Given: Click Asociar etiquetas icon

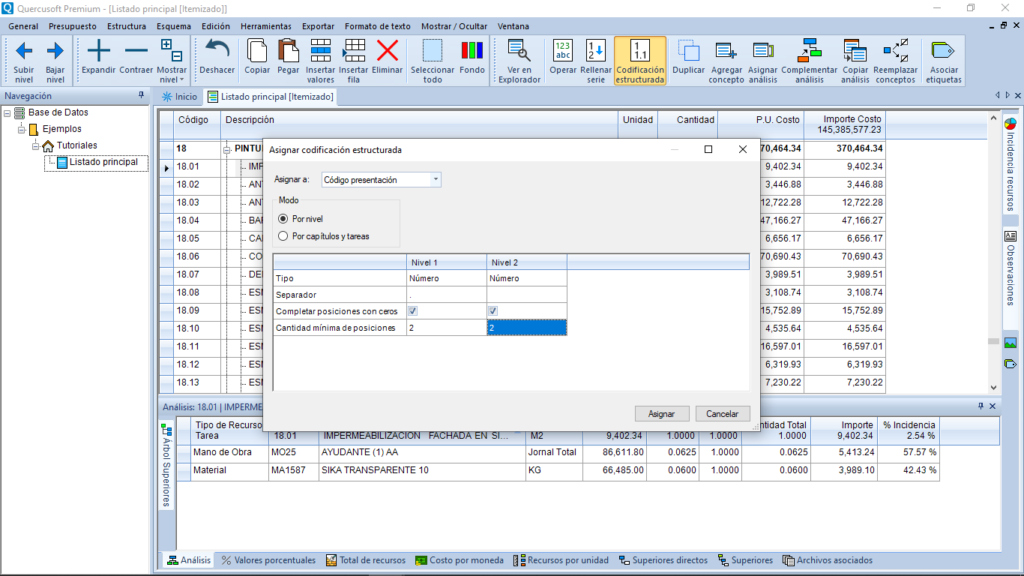Looking at the screenshot, I should point(943,50).
